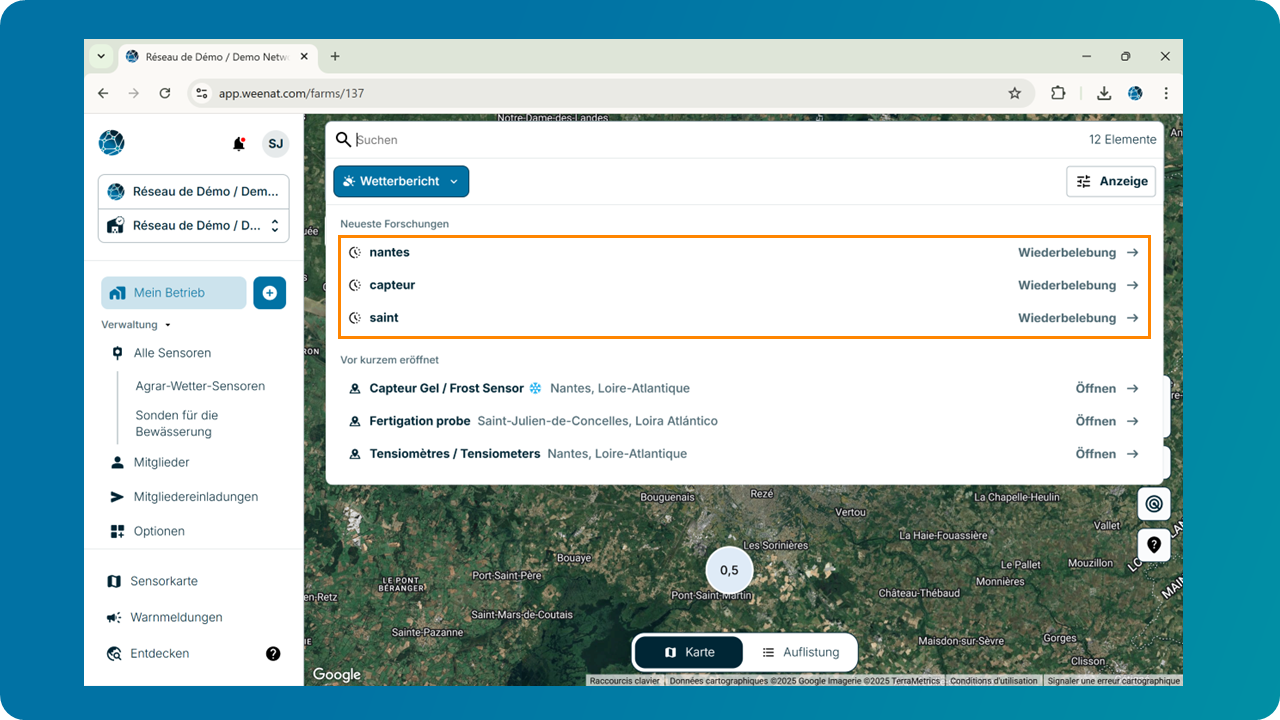Image resolution: width=1280 pixels, height=720 pixels.
Task: Open Mein Betrieb
Action: pos(174,293)
